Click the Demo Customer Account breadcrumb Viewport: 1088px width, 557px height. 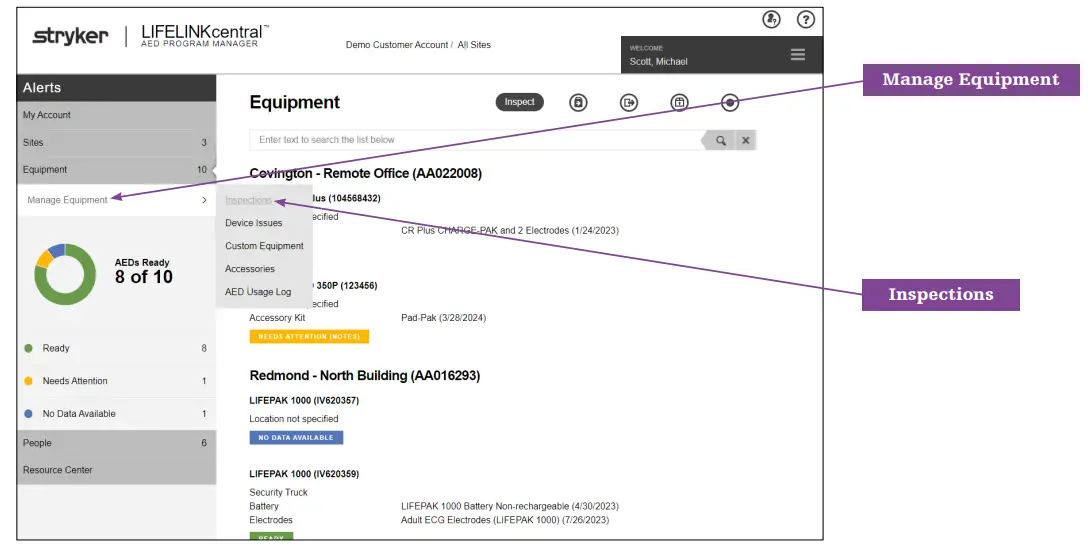[x=397, y=44]
